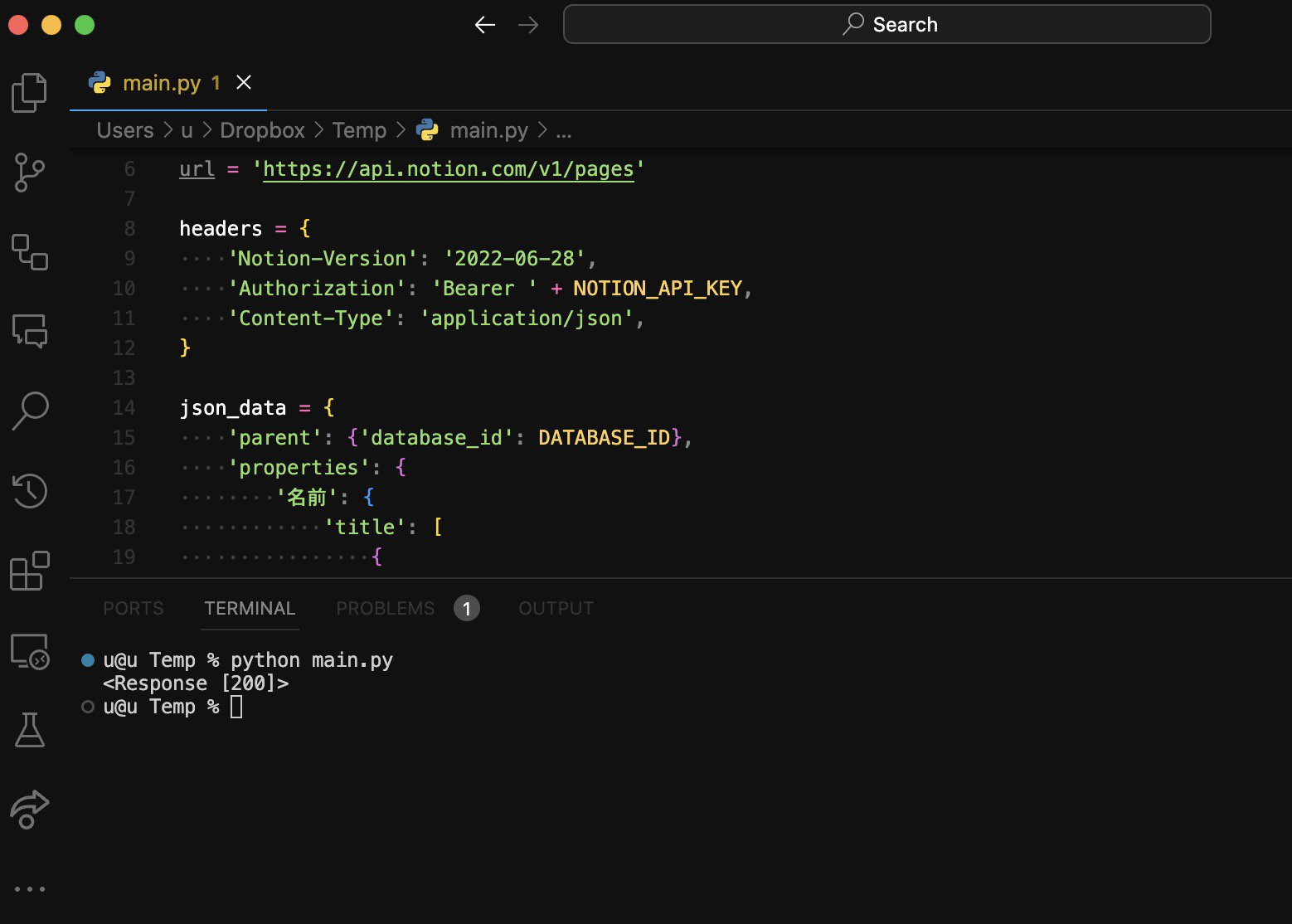The height and width of the screenshot is (924, 1292).
Task: Open the Source Control view
Action: tap(30, 172)
